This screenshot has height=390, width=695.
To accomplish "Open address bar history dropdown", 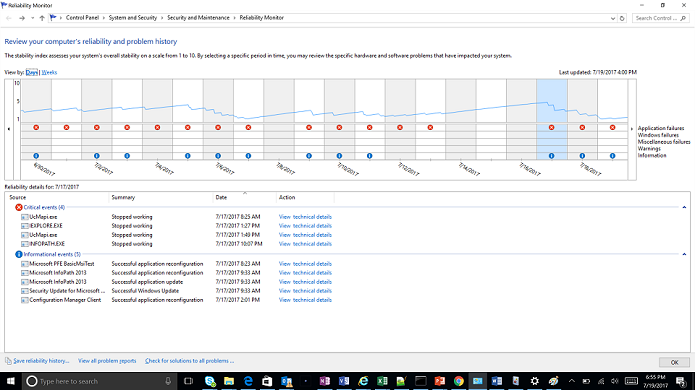I will (613, 18).
